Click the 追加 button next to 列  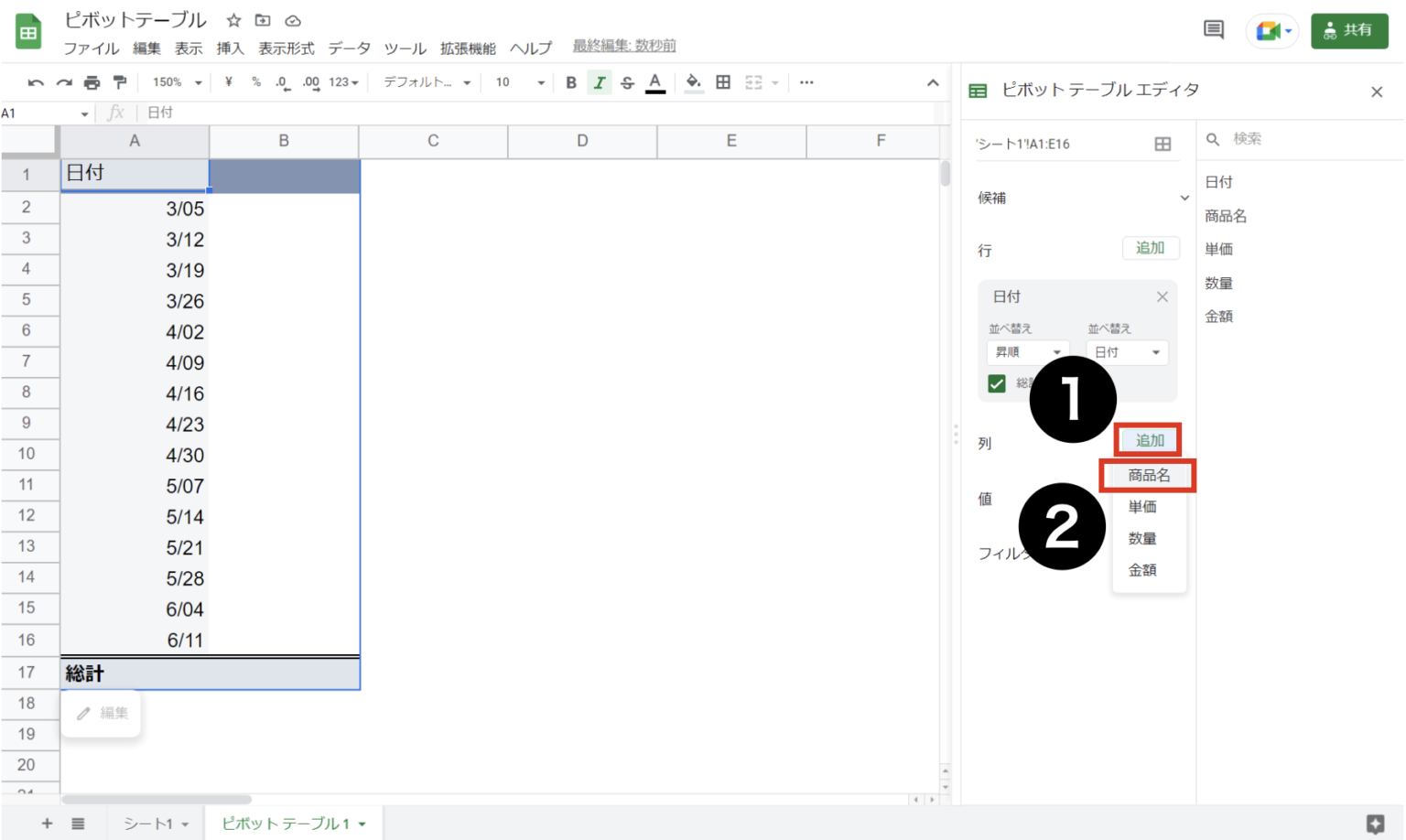1149,440
